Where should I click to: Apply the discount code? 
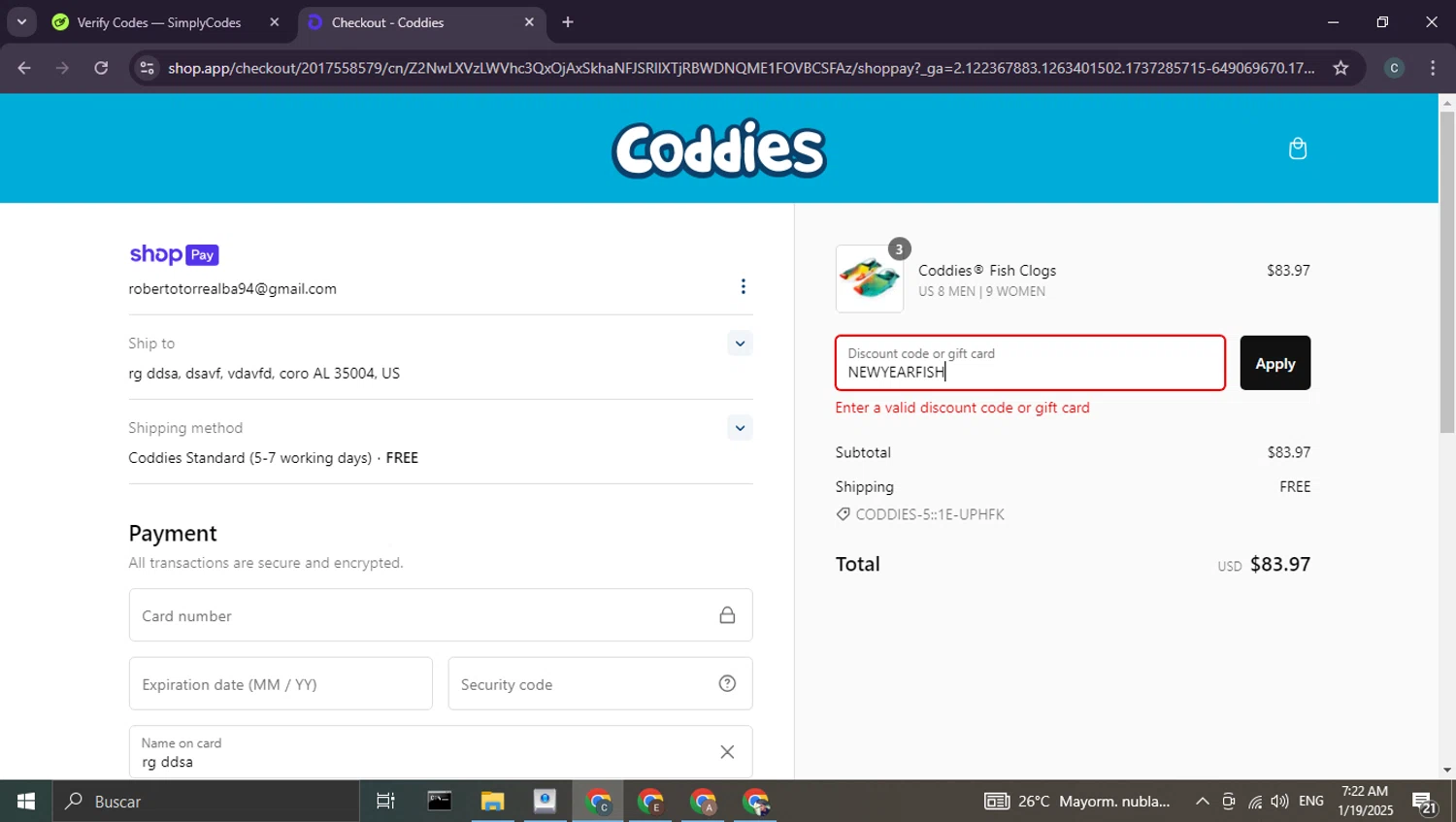(1275, 363)
